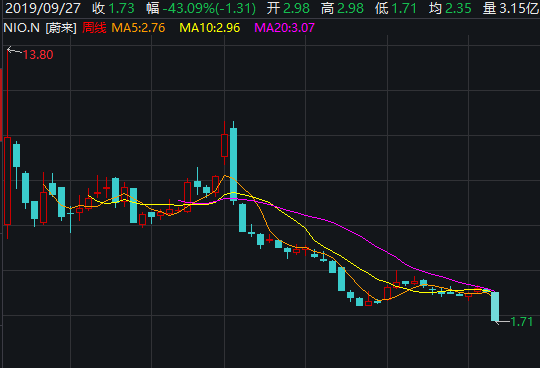Click the closing price 1.73 value
Screen dimensions: 540x368
coord(122,8)
